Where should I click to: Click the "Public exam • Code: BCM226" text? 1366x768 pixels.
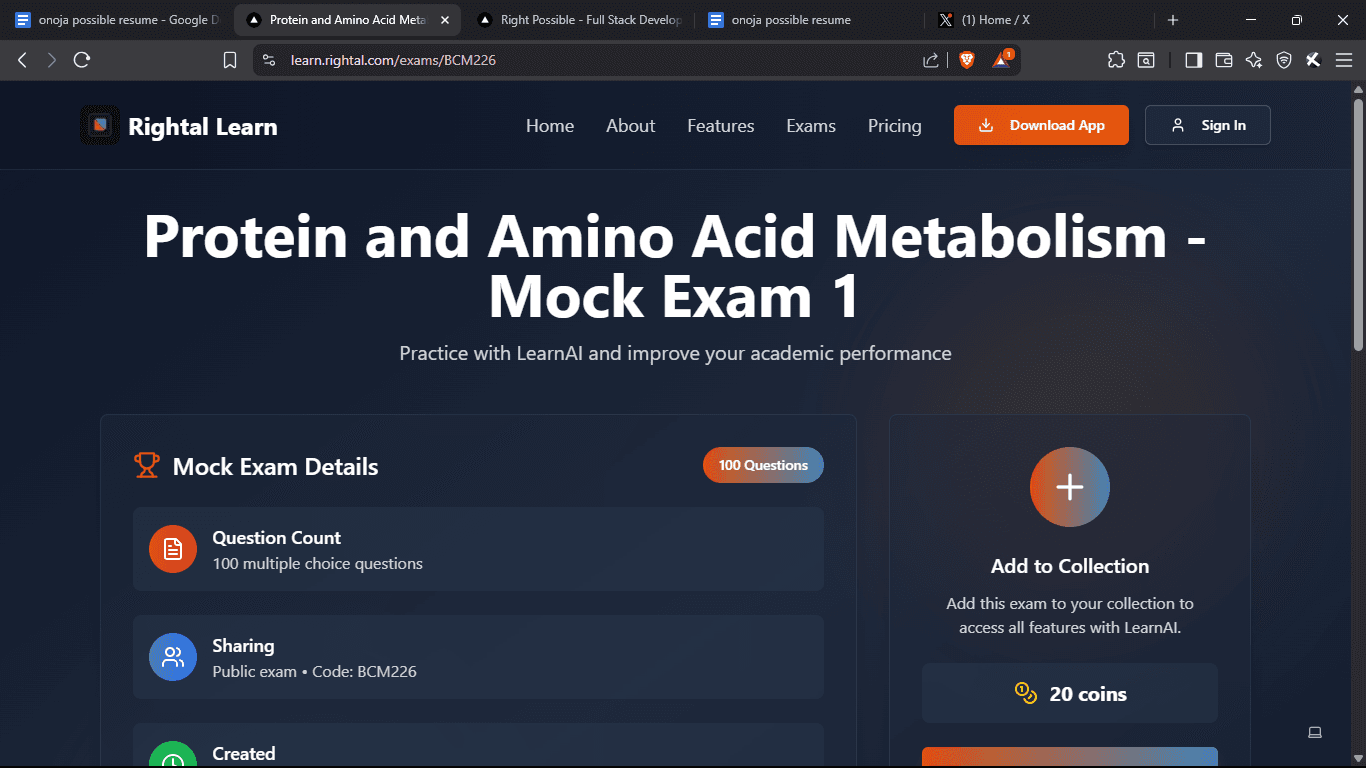[x=315, y=671]
